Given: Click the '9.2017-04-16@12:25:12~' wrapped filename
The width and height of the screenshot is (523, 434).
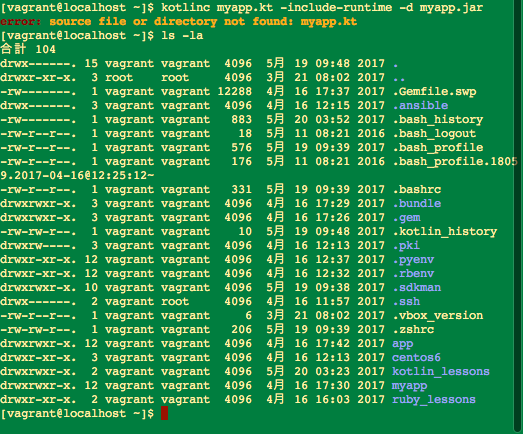Looking at the screenshot, I should tap(77, 175).
